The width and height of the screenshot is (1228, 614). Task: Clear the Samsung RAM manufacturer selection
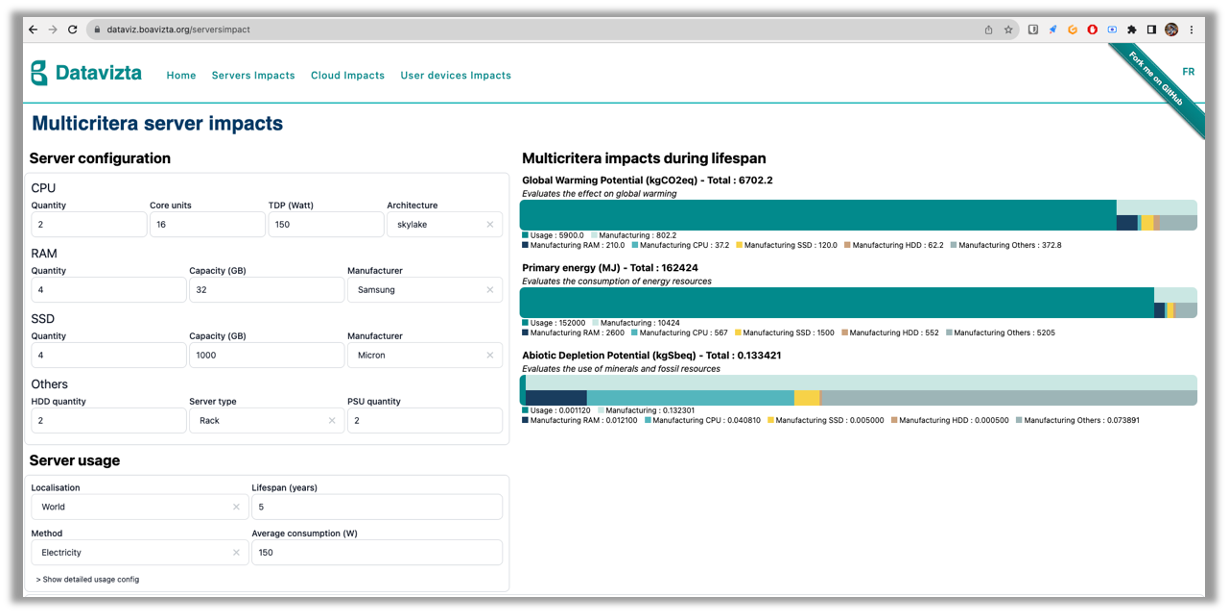click(x=490, y=290)
